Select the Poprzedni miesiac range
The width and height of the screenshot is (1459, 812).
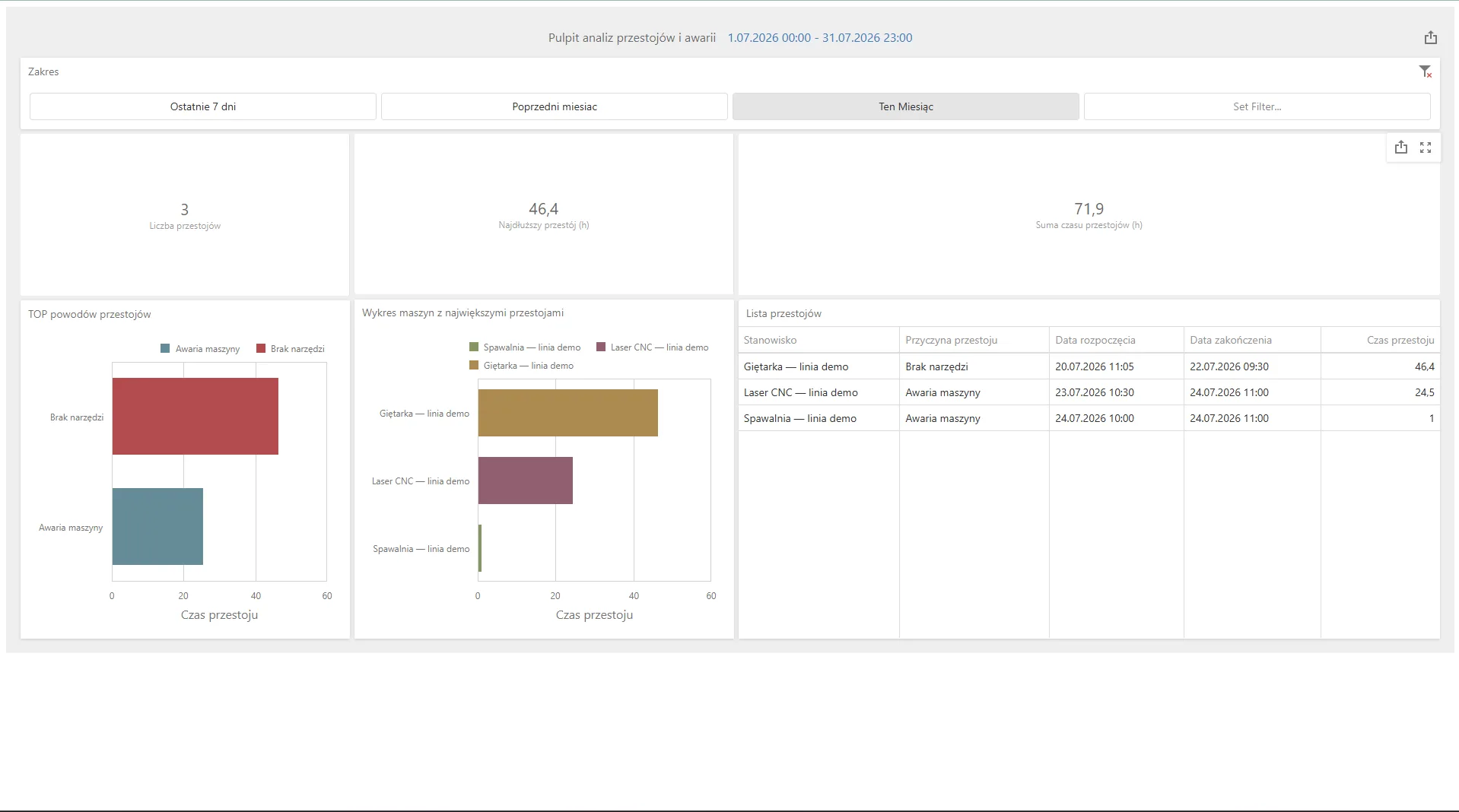coord(555,106)
